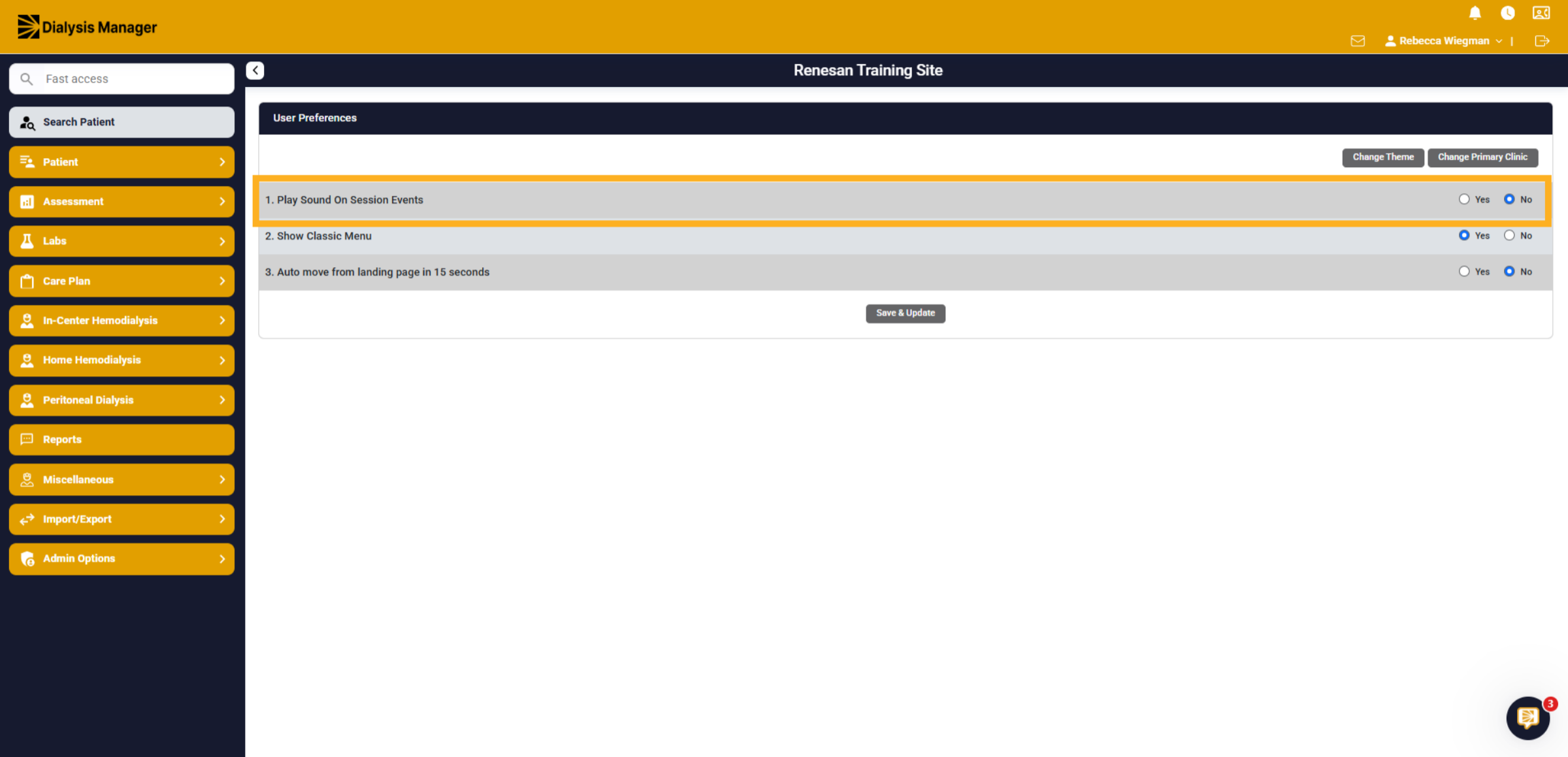Image resolution: width=1568 pixels, height=757 pixels.
Task: Click the Change Primary Clinic button
Action: click(1482, 157)
